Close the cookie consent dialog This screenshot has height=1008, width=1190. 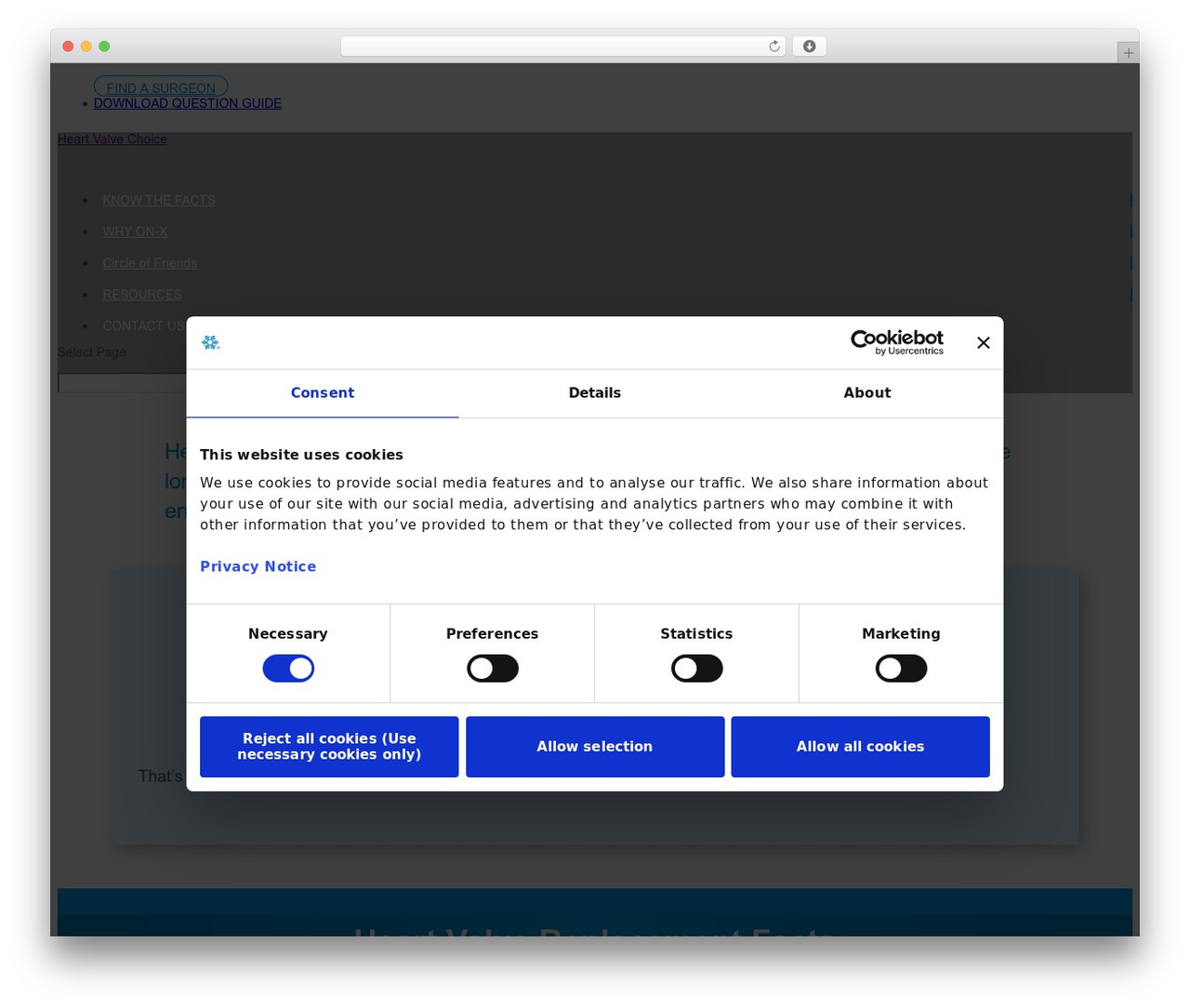pos(984,343)
